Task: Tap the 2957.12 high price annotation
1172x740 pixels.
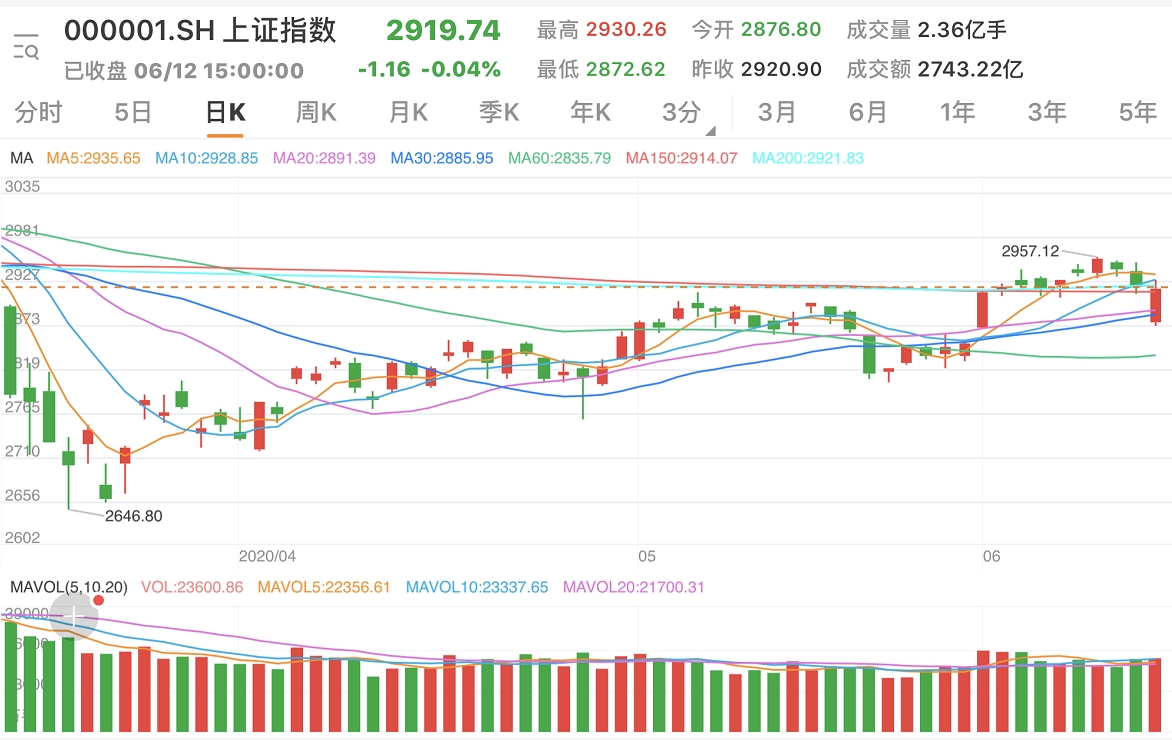Action: point(1030,251)
